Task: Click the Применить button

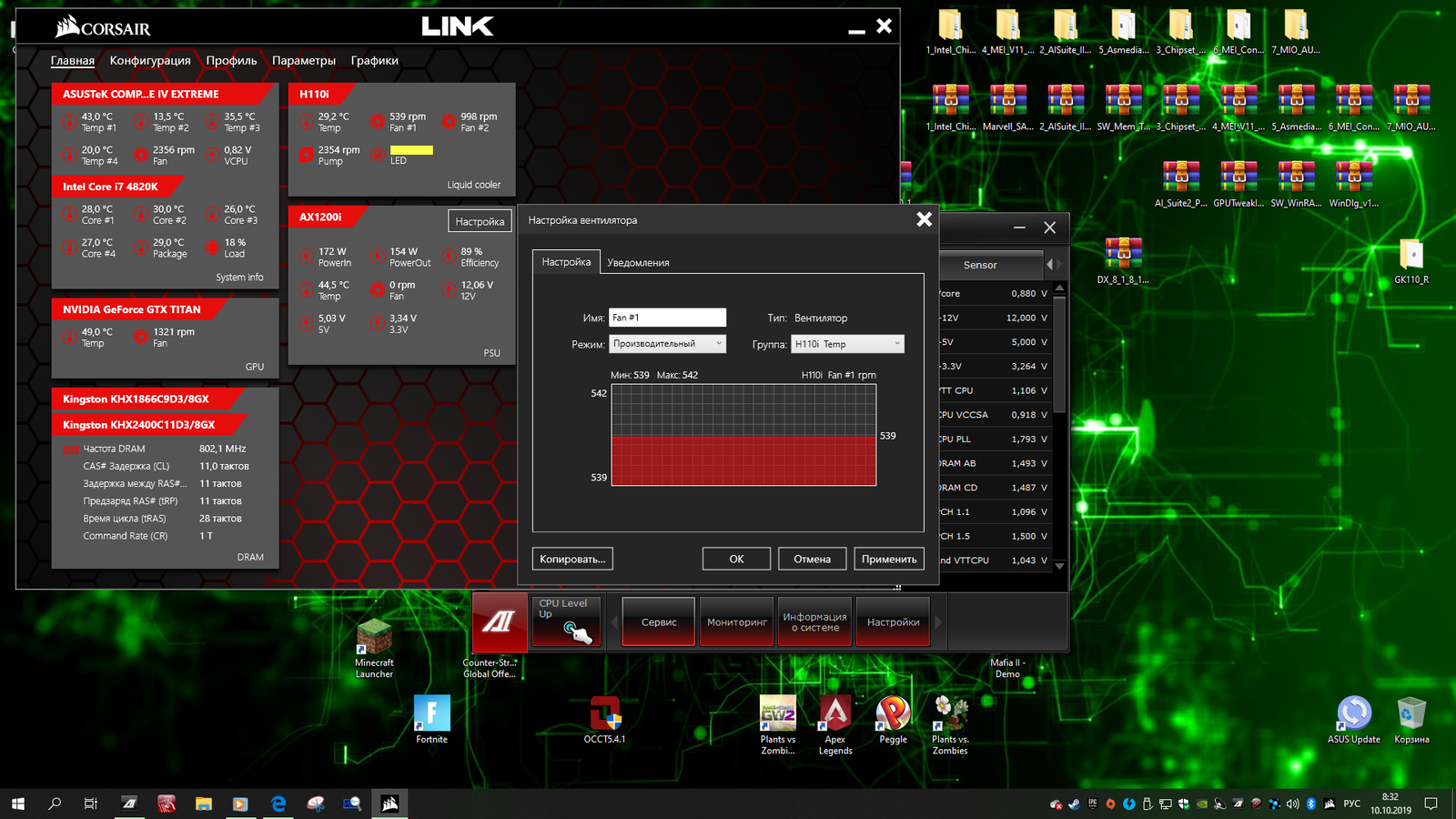Action: point(889,559)
